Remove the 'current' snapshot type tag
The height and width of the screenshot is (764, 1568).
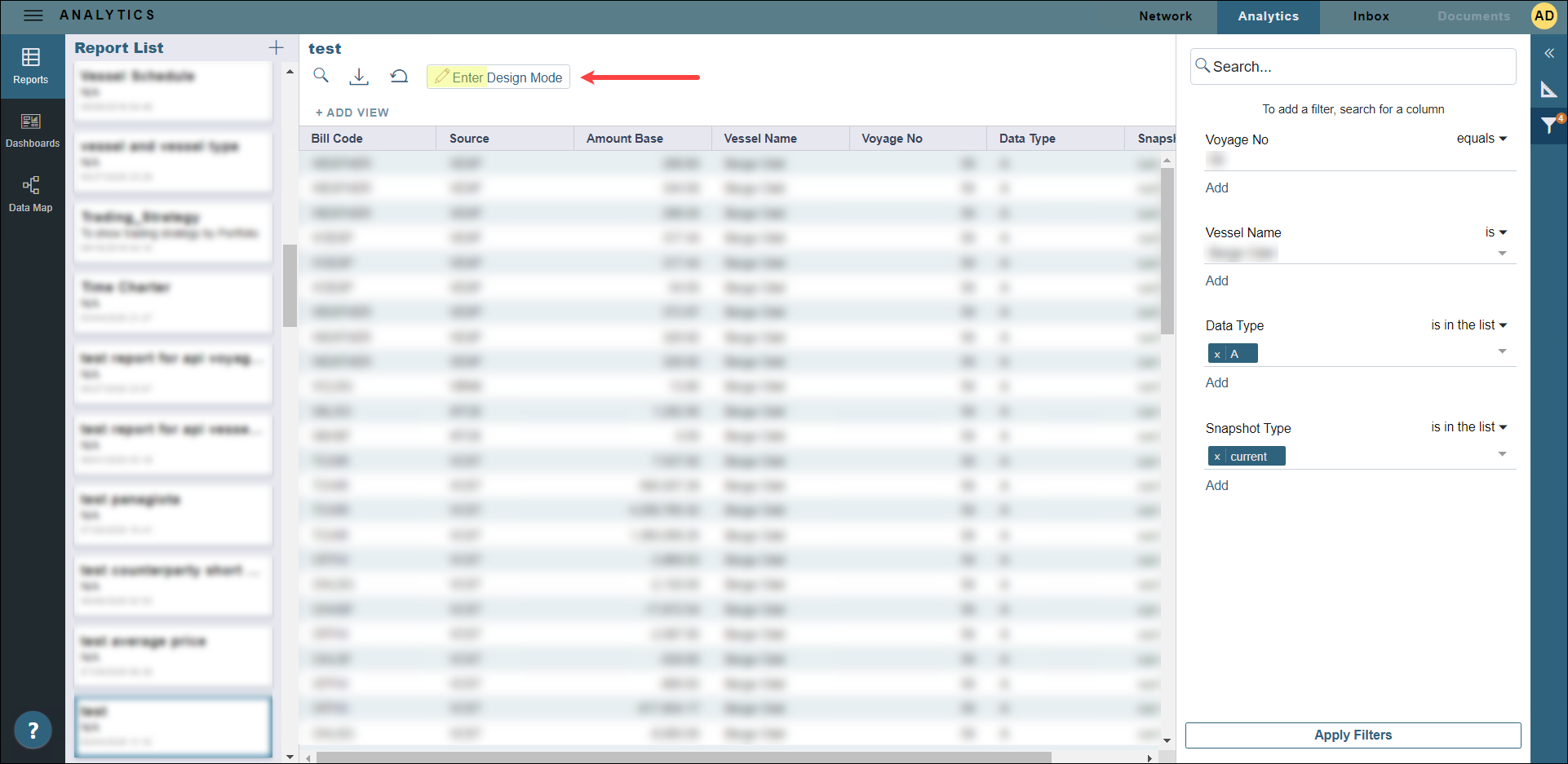click(x=1217, y=457)
